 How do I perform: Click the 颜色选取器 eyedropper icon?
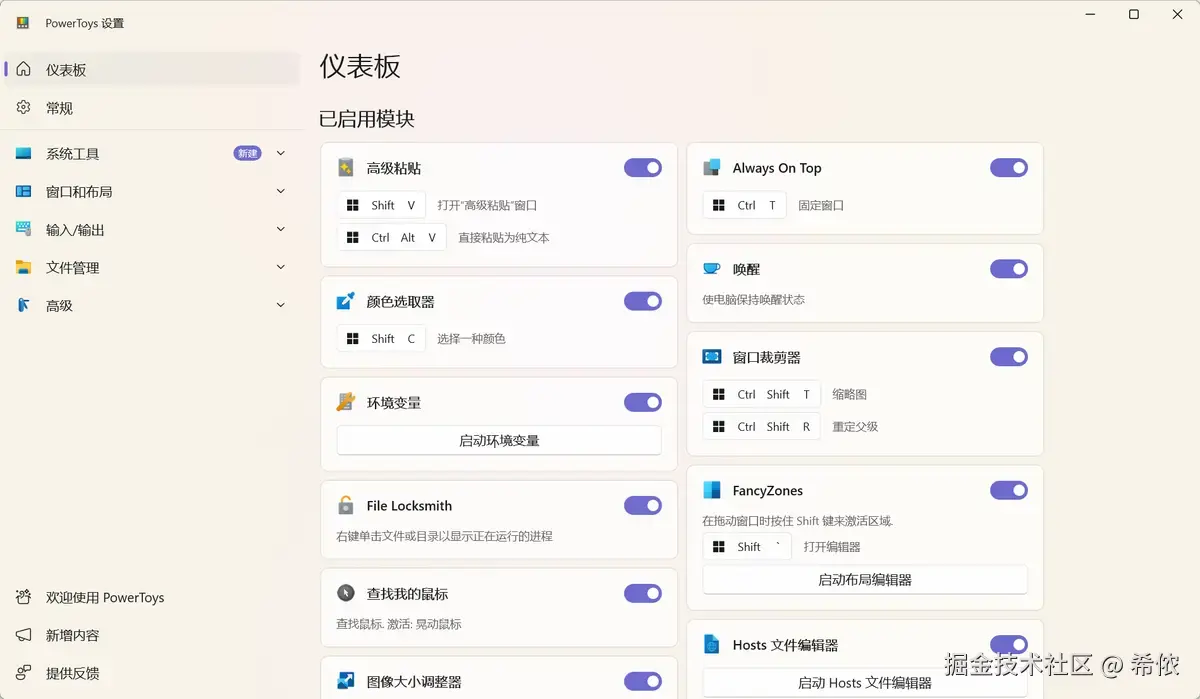point(346,301)
